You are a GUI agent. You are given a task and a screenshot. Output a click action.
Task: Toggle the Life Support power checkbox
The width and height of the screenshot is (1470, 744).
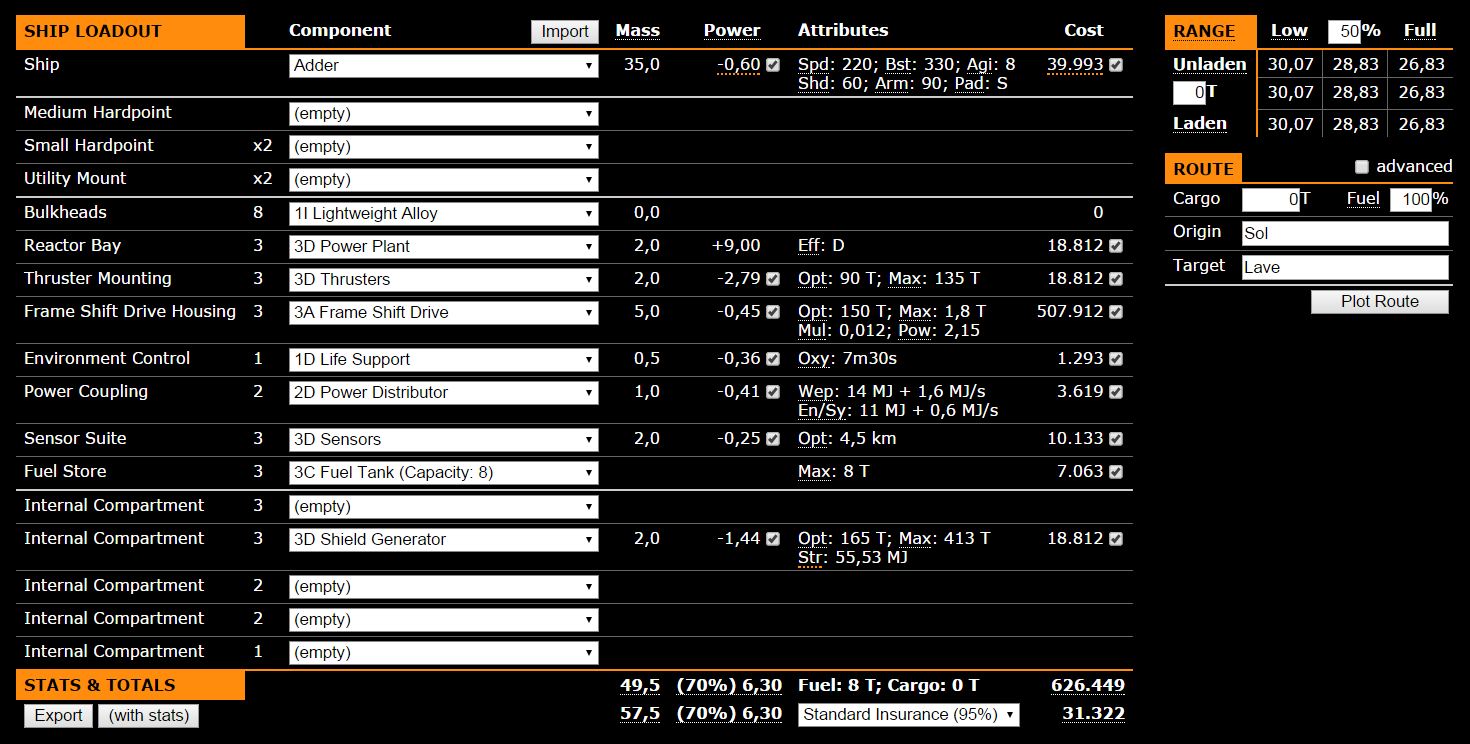click(x=773, y=359)
